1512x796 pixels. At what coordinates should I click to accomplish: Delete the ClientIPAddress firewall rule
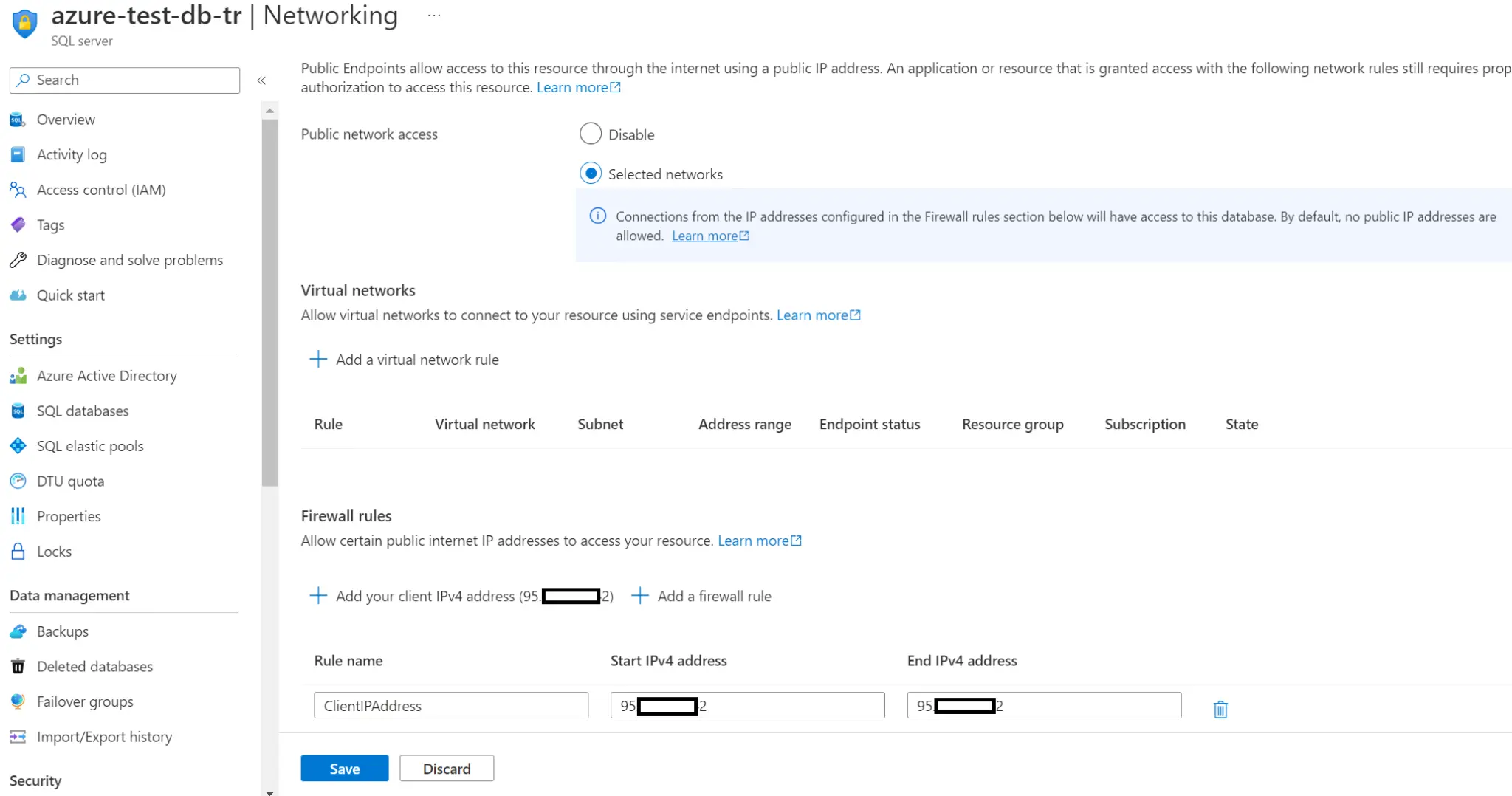tap(1220, 708)
